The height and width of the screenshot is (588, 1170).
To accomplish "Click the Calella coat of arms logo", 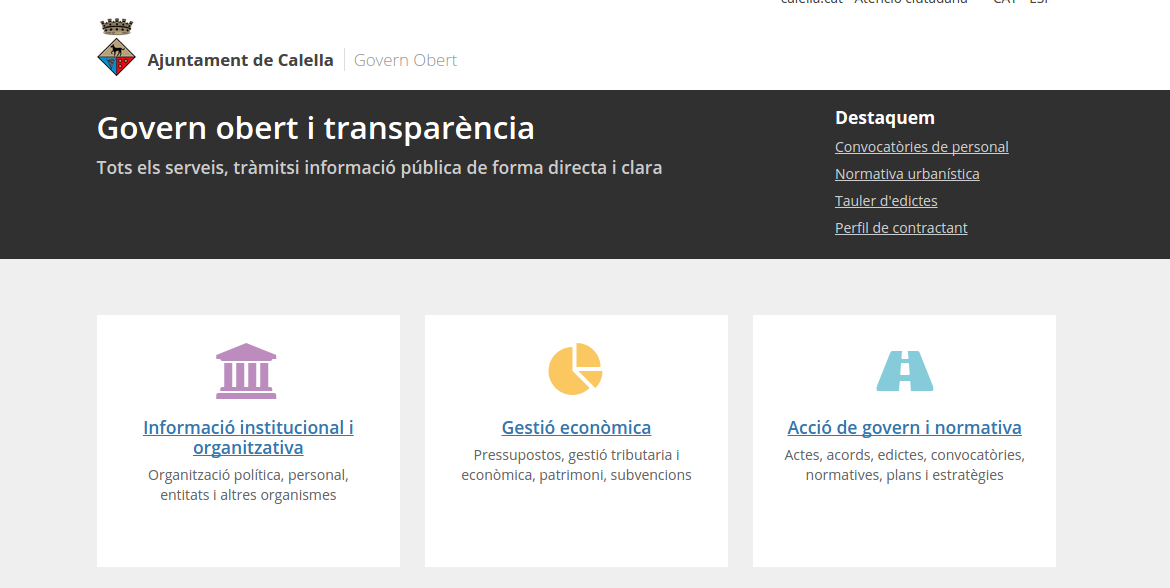I will pyautogui.click(x=116, y=48).
